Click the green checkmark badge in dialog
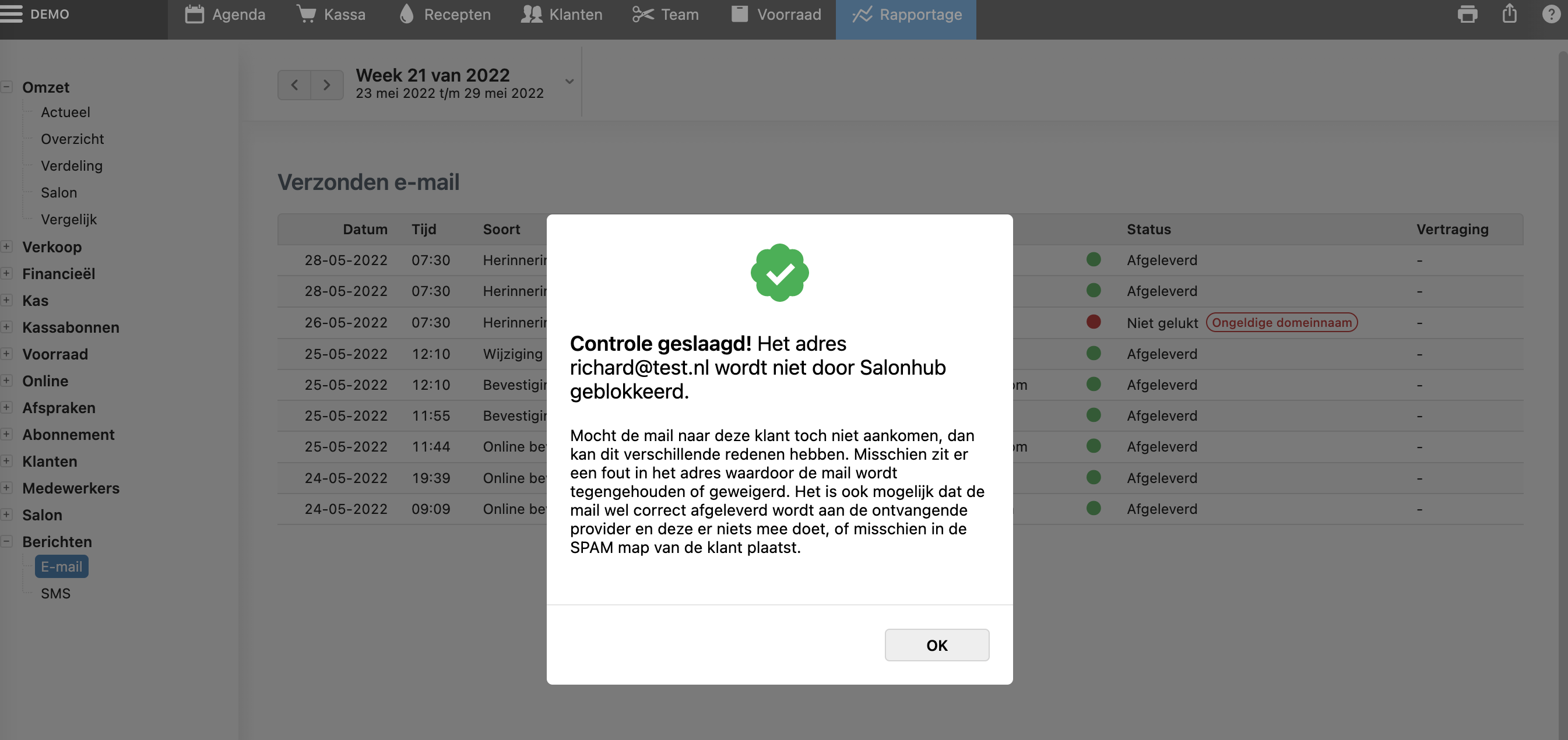 pos(779,273)
